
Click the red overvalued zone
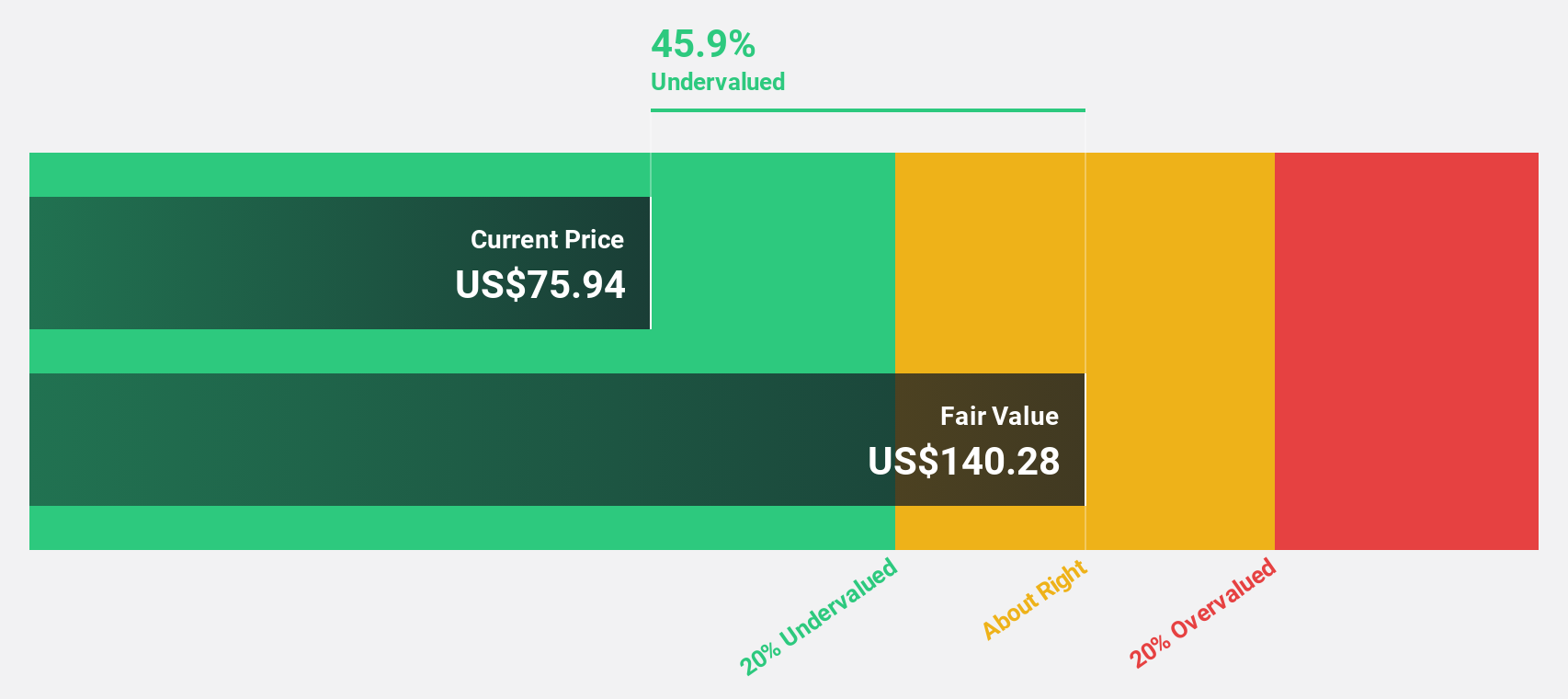[x=1406, y=351]
